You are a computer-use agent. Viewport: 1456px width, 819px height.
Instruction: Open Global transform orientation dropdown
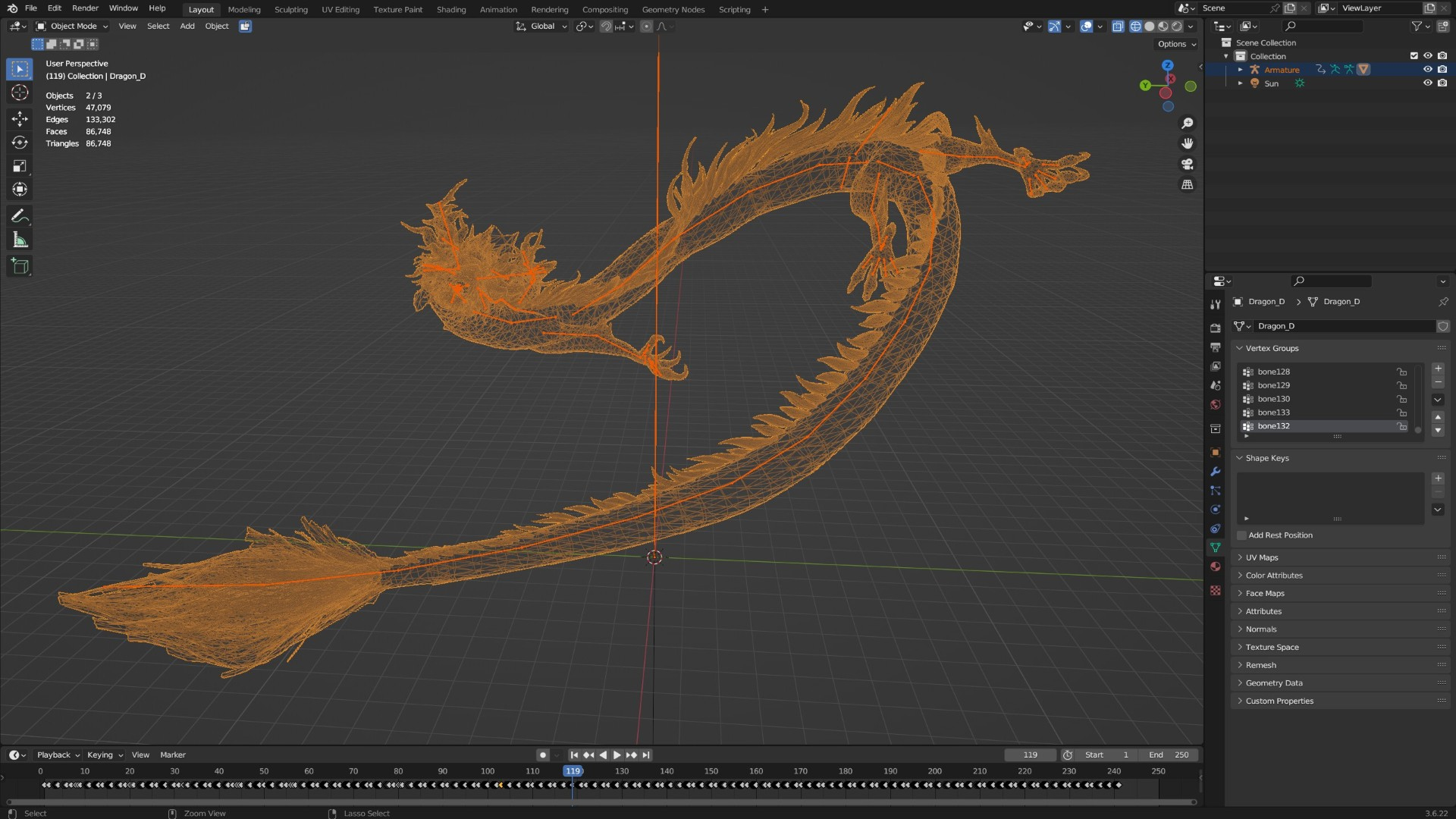[x=541, y=26]
